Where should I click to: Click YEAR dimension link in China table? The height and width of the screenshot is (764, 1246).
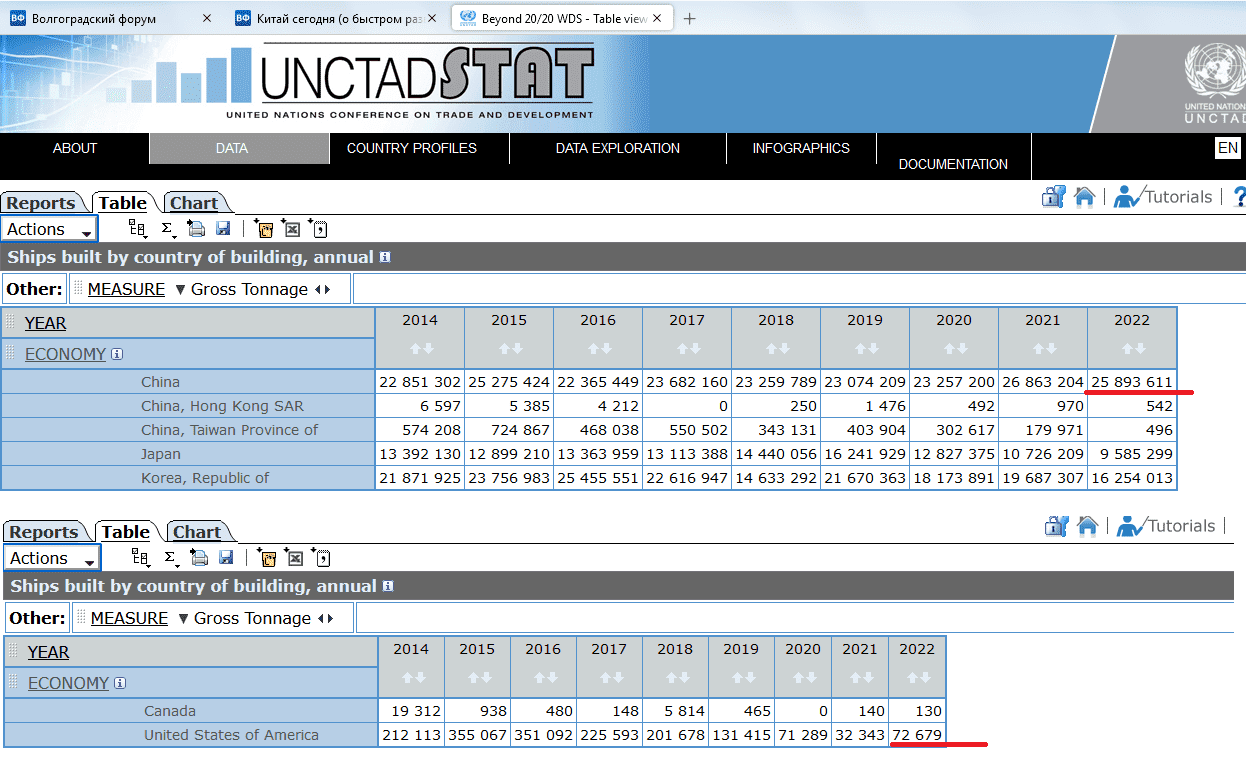pos(46,323)
